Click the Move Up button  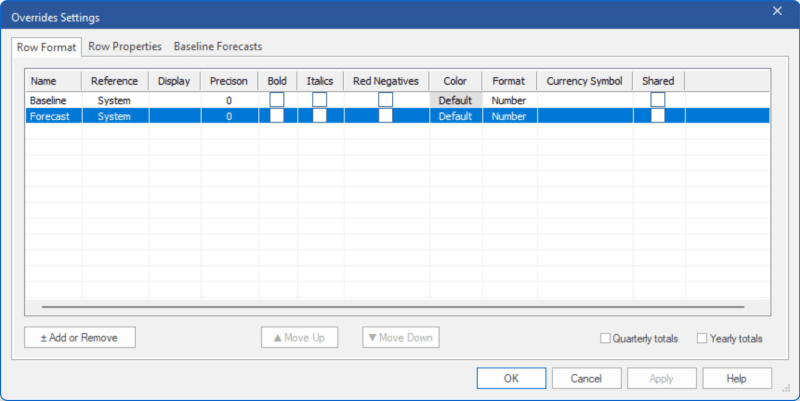click(x=299, y=337)
